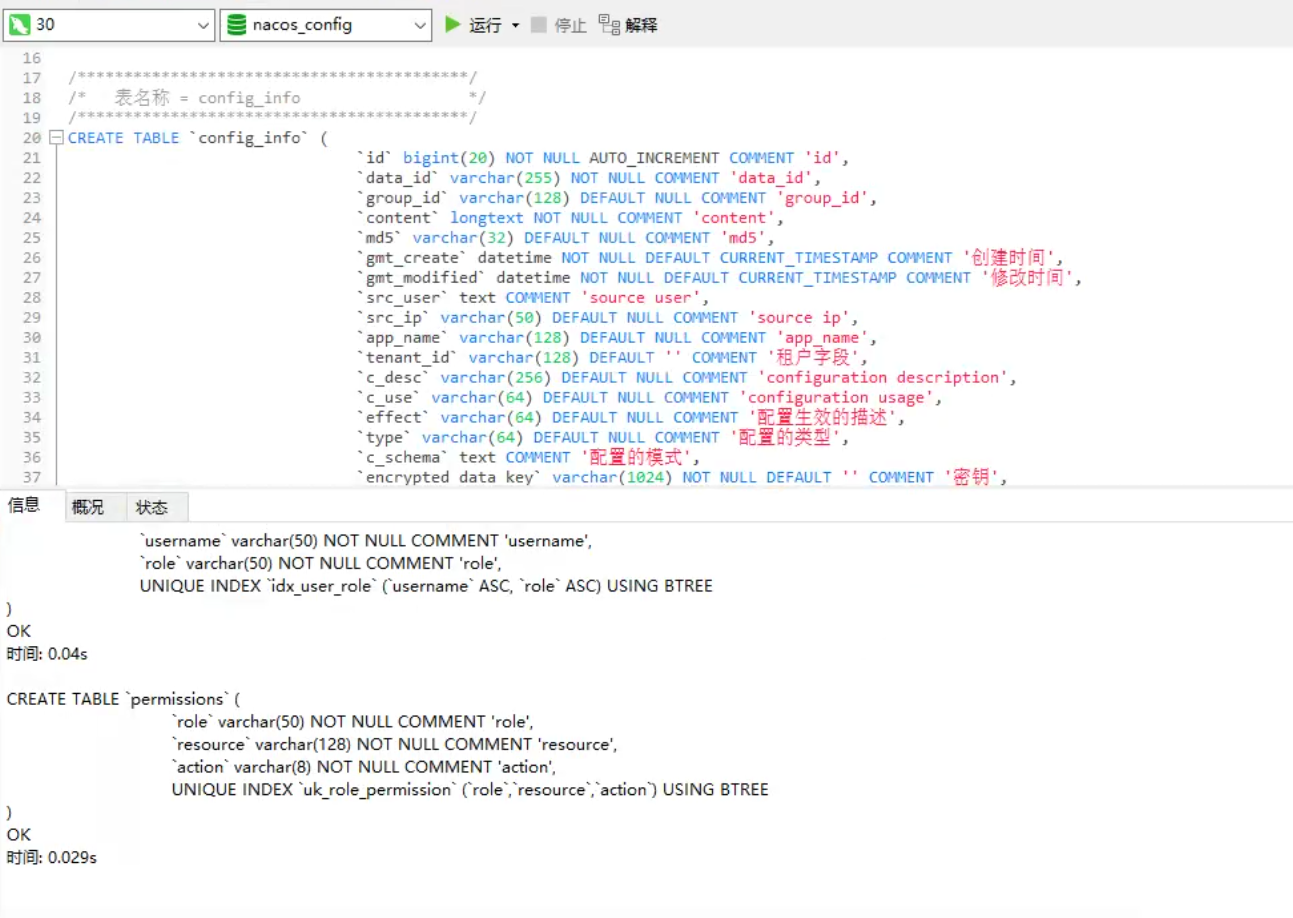The width and height of the screenshot is (1293, 918).
Task: Click line number 16 in the gutter
Action: [x=31, y=58]
